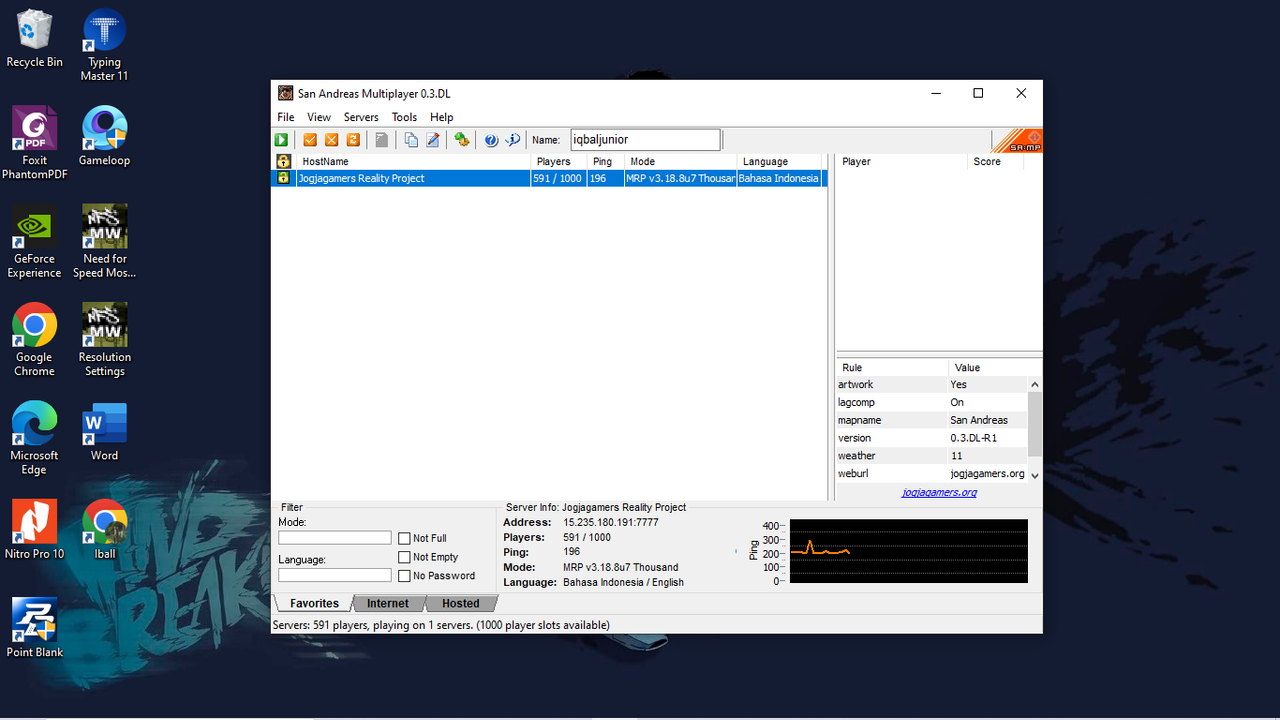Image resolution: width=1280 pixels, height=720 pixels.
Task: Select Word desktop shortcut
Action: click(104, 431)
